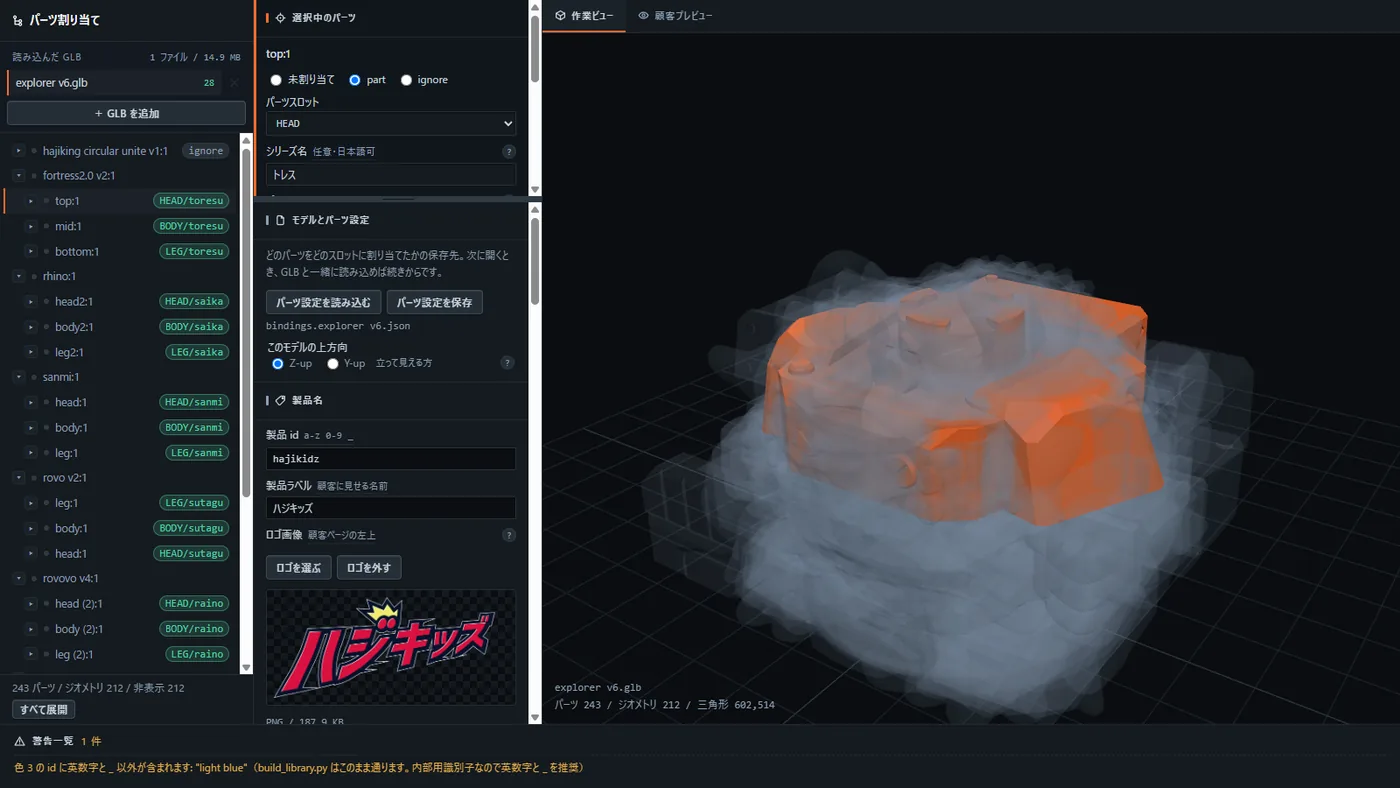
Task: Collapse the rovo v2:1 tree node
Action: pyautogui.click(x=18, y=478)
